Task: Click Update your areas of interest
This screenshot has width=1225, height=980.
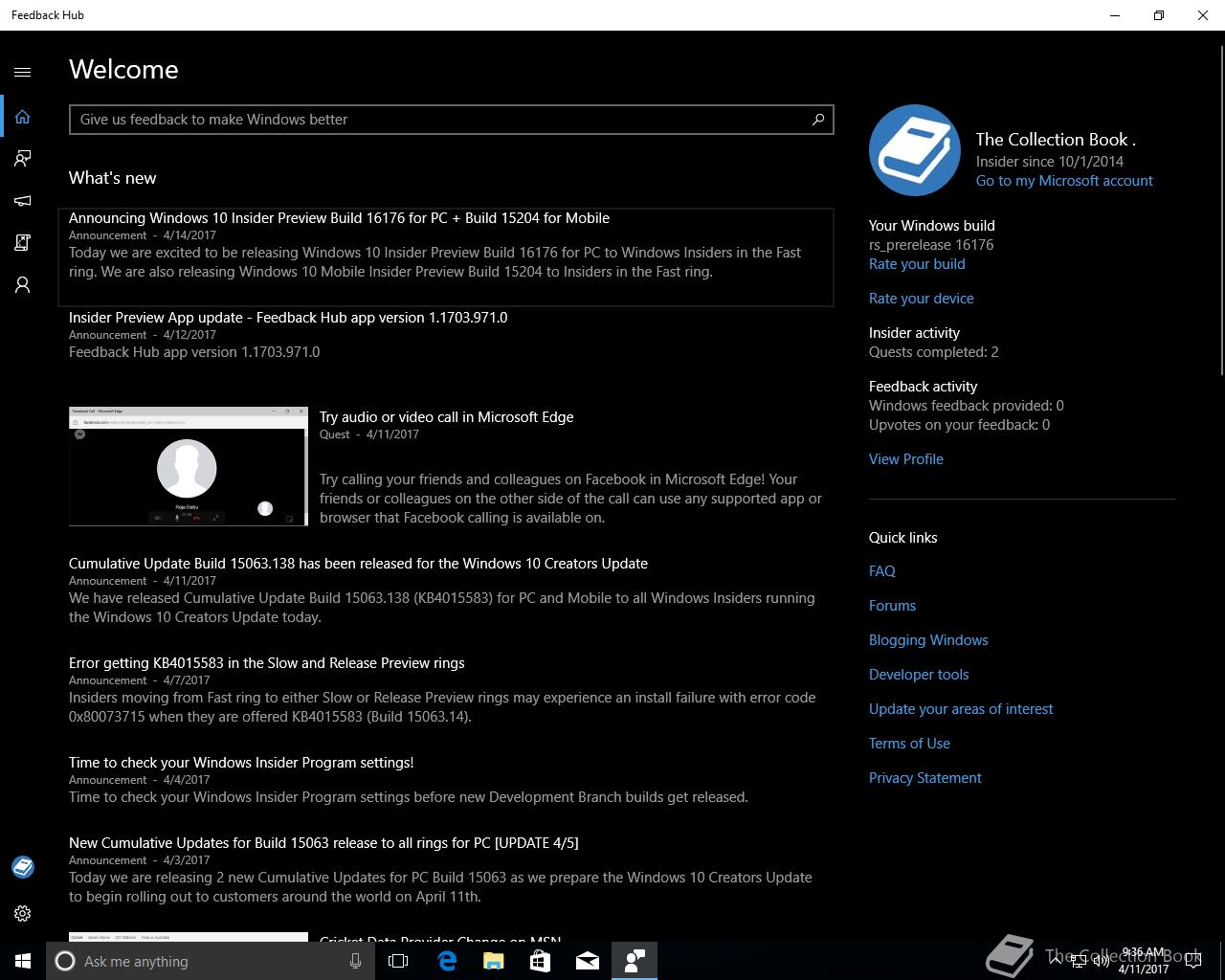Action: (x=961, y=709)
